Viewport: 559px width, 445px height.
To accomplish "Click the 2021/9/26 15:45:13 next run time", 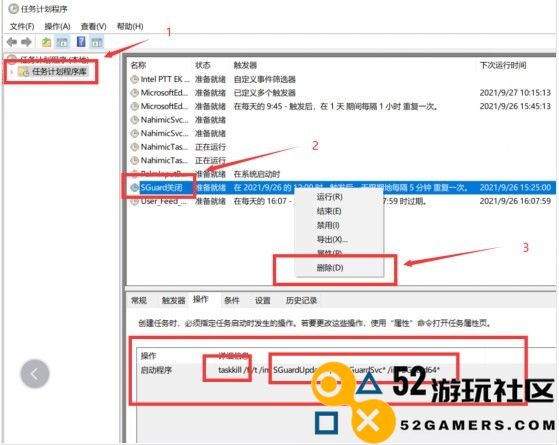I will pos(515,106).
